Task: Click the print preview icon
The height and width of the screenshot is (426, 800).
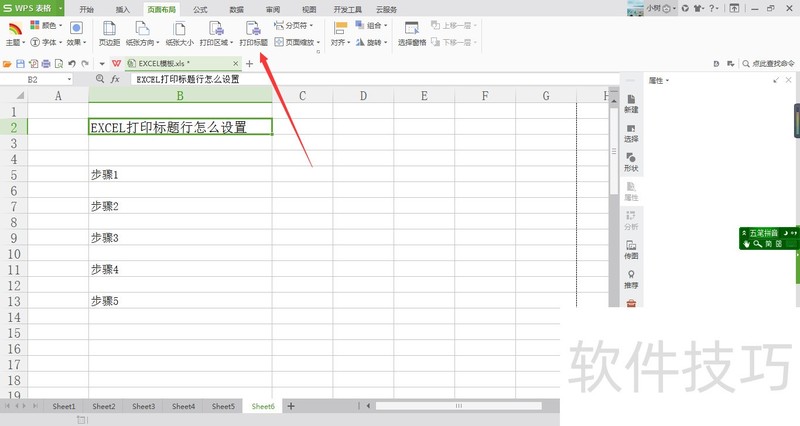Action: click(x=59, y=64)
